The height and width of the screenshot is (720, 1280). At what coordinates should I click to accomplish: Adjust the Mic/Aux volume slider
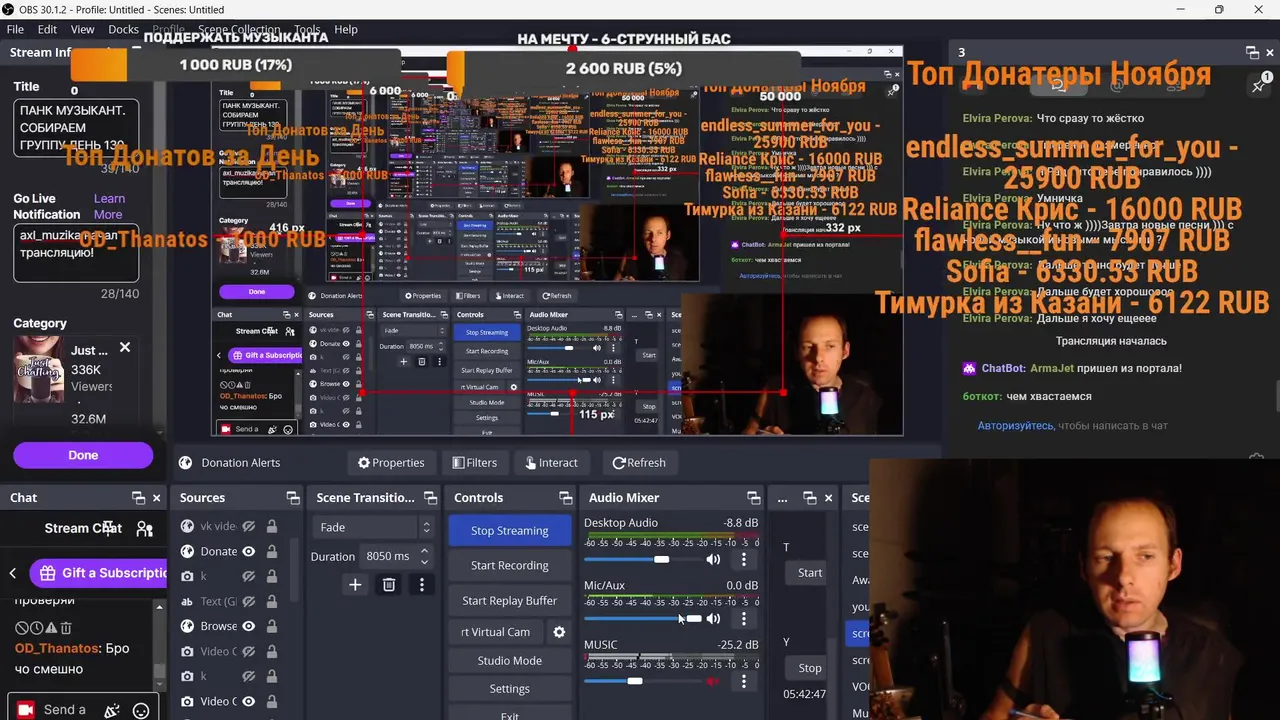tap(642, 619)
